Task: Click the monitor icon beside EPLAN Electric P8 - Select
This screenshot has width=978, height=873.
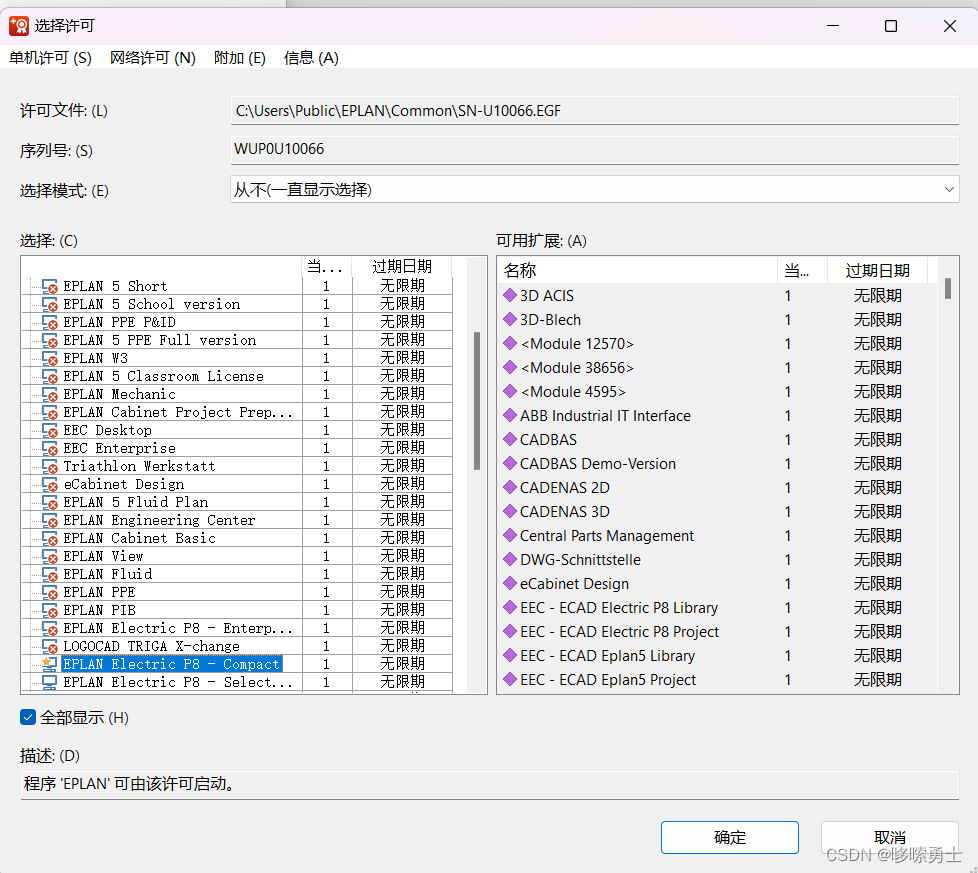Action: point(49,682)
